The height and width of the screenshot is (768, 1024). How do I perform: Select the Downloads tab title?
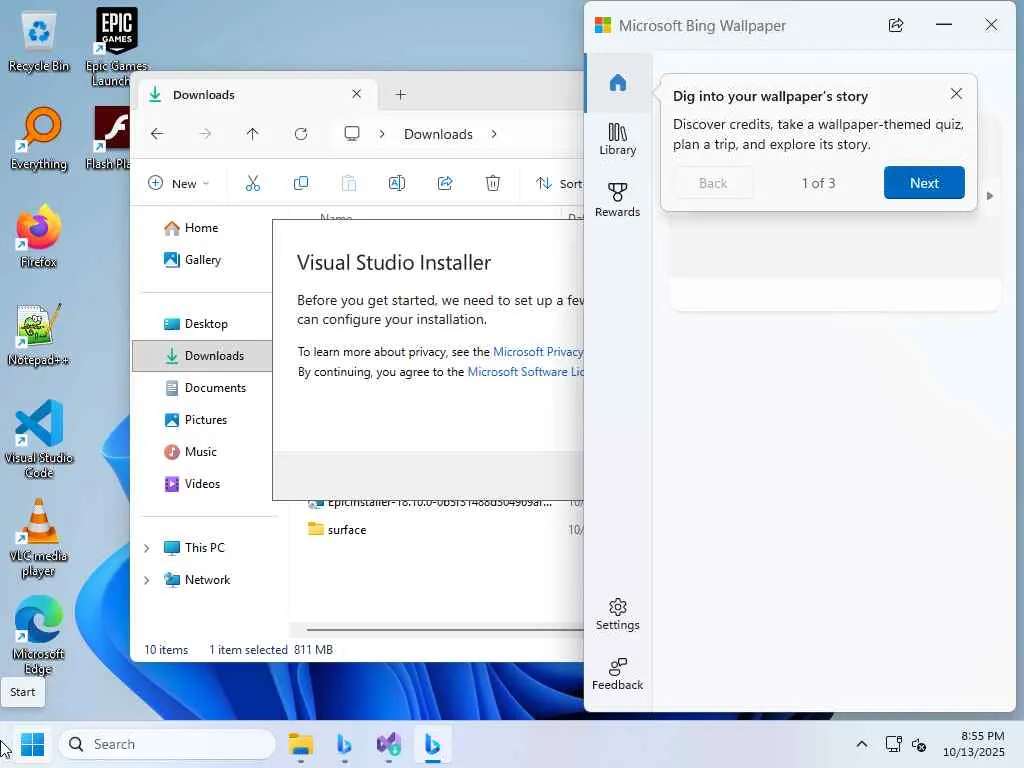click(x=204, y=95)
